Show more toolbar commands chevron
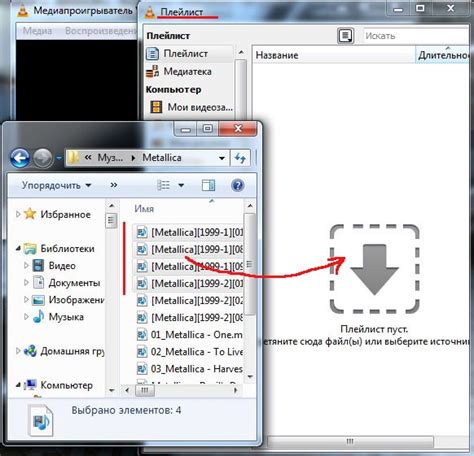The height and width of the screenshot is (456, 474). click(x=114, y=185)
